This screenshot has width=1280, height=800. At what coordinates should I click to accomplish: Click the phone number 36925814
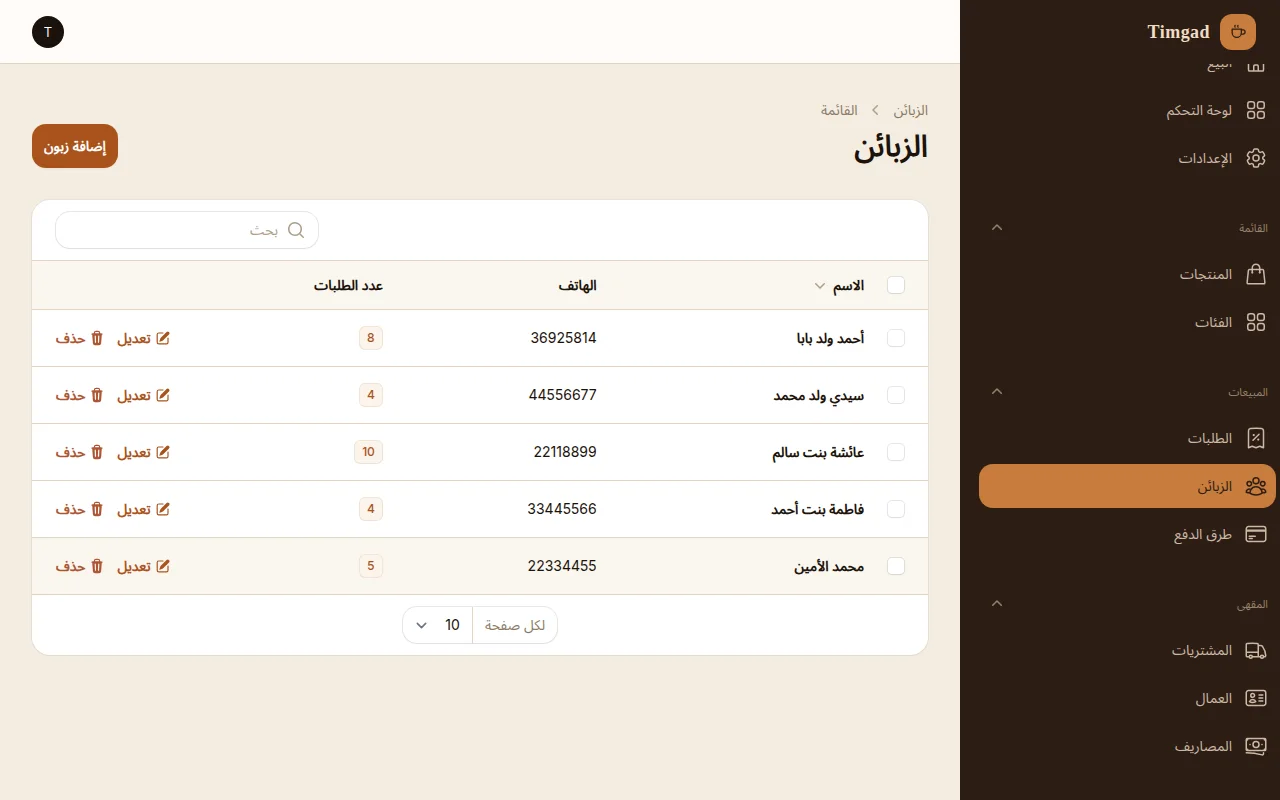coord(563,338)
